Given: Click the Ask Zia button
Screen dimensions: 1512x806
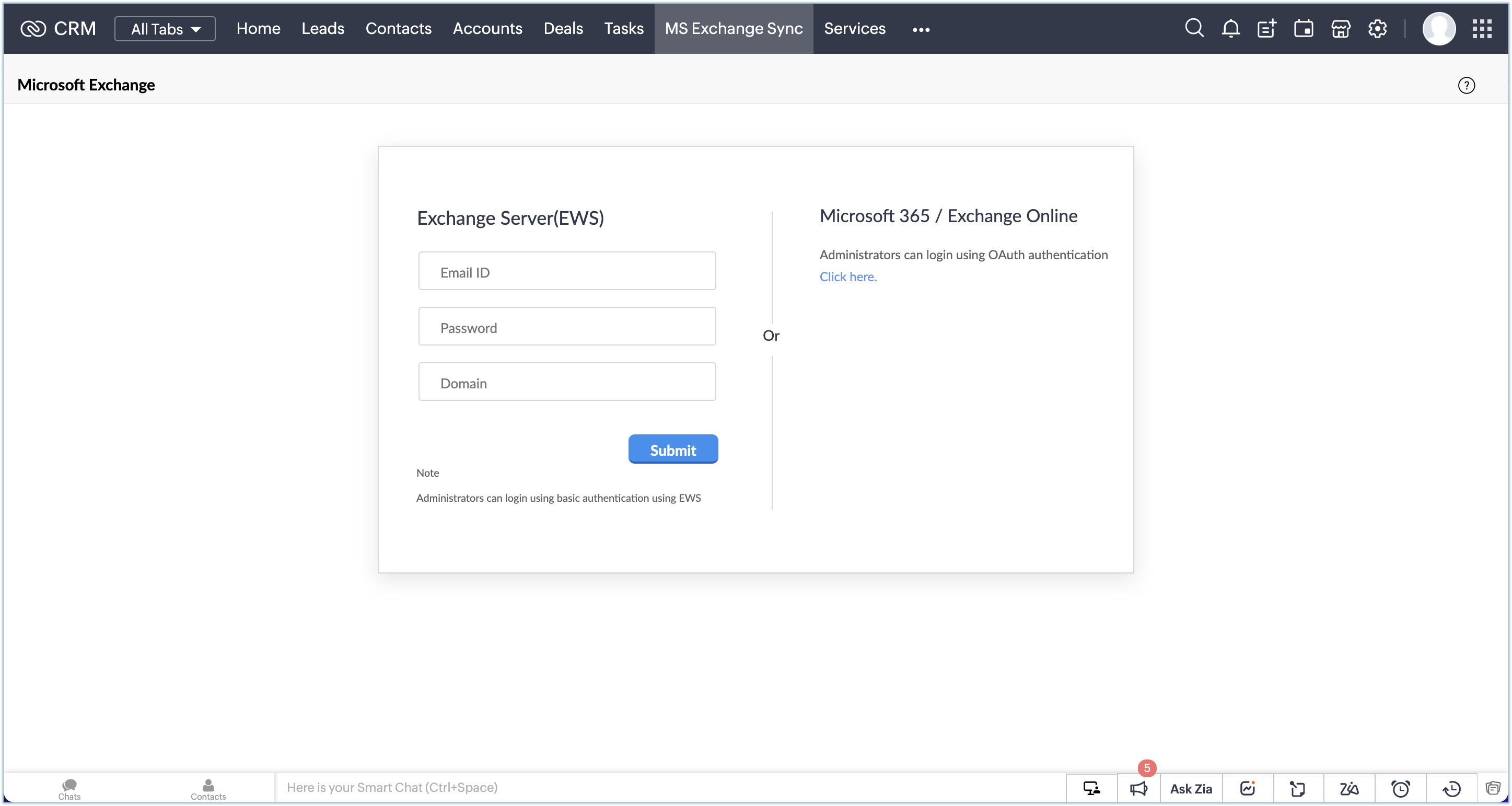Looking at the screenshot, I should point(1190,788).
